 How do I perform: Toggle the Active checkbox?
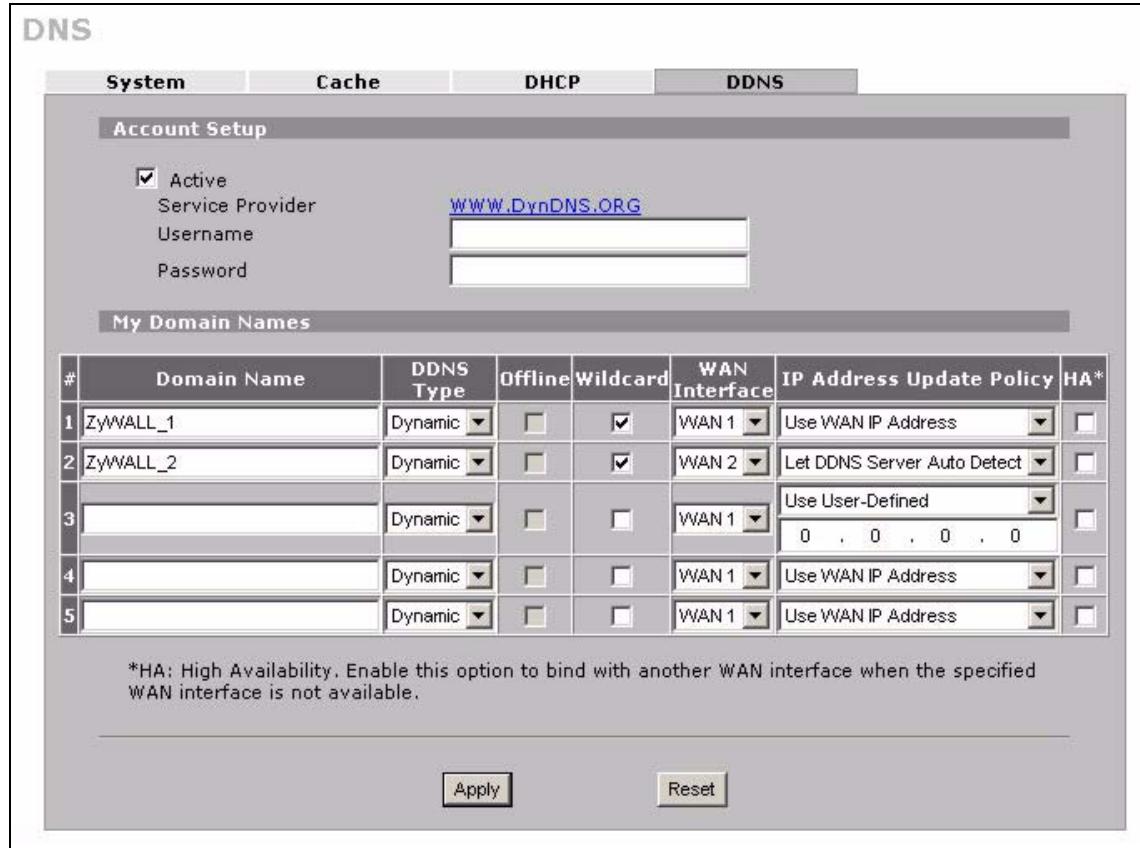pyautogui.click(x=146, y=178)
